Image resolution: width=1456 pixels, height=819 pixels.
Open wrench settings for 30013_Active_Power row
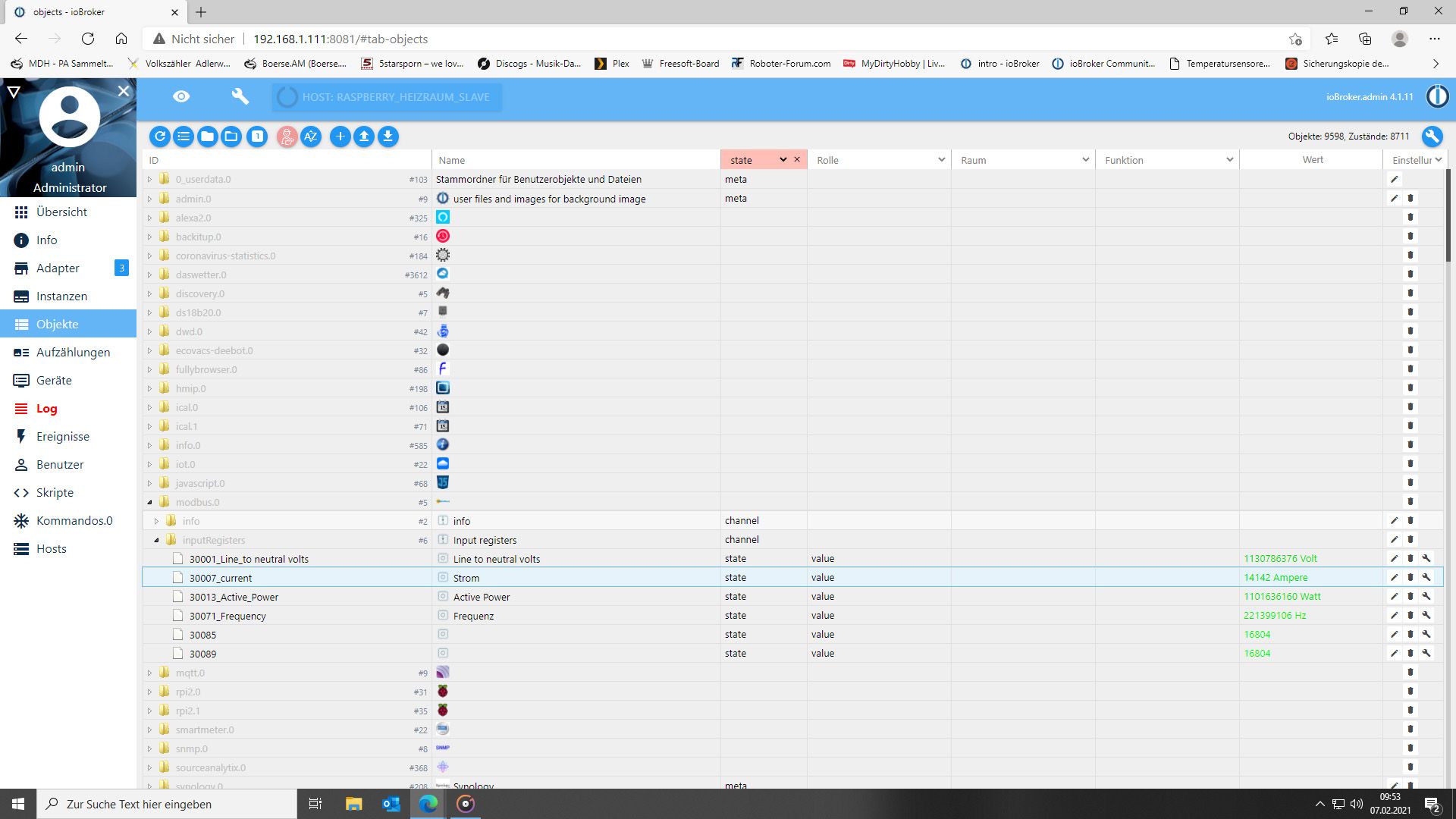1426,597
